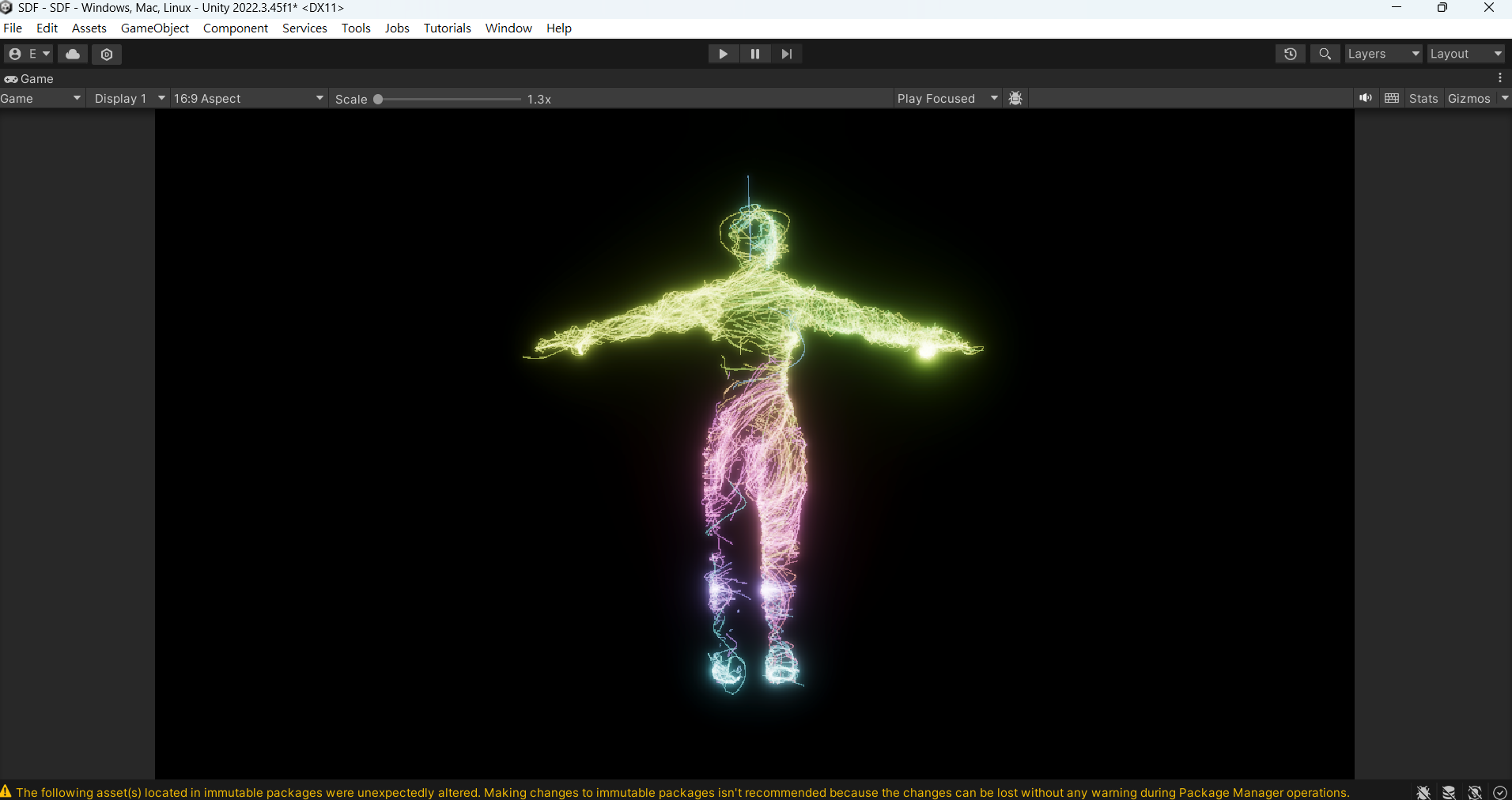Step forward one frame
This screenshot has height=800, width=1512.
tap(787, 54)
